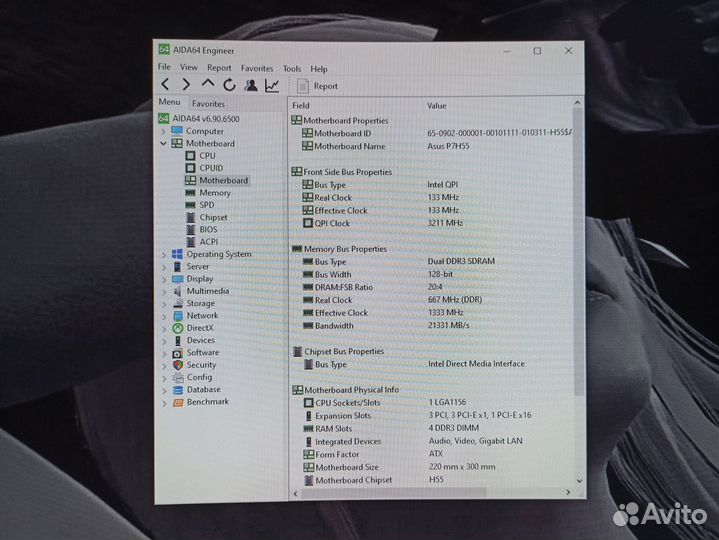Image resolution: width=719 pixels, height=540 pixels.
Task: Switch to the Favorites tab
Action: click(208, 104)
